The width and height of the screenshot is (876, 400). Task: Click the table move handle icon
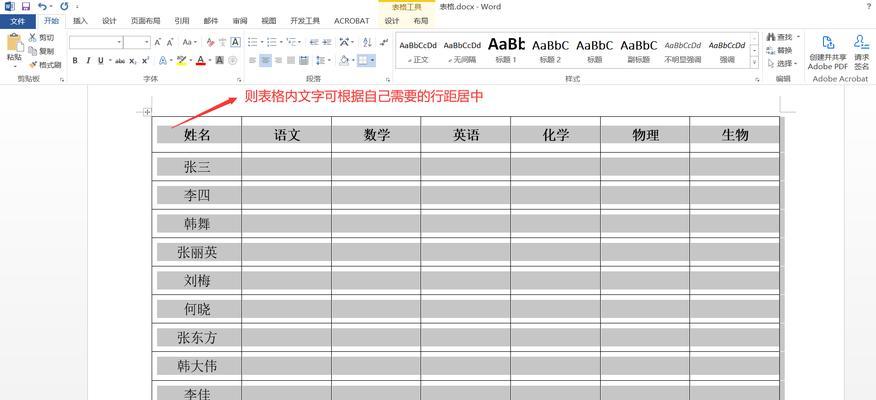click(x=147, y=112)
